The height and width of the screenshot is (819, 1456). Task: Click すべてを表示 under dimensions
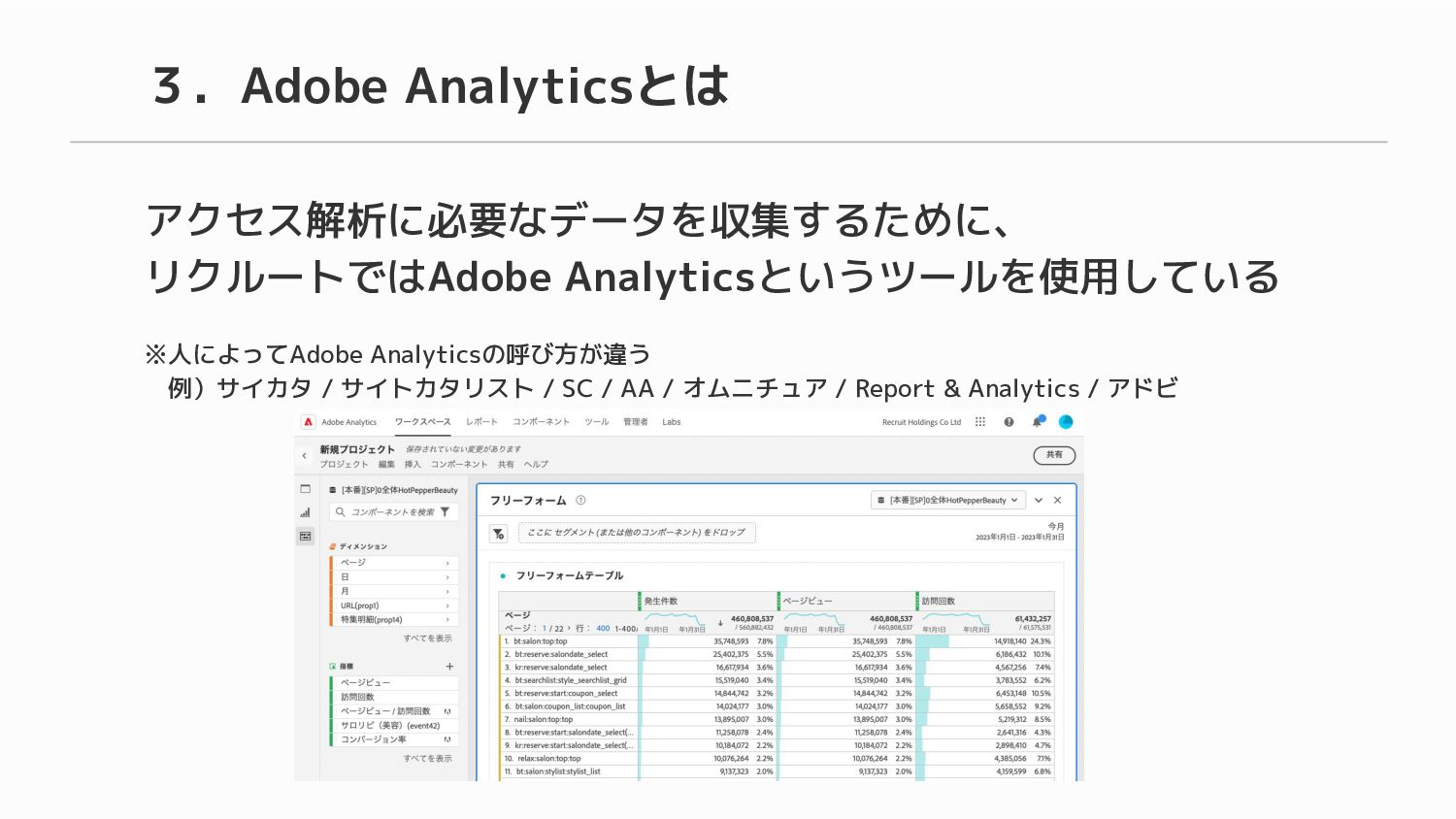[428, 639]
